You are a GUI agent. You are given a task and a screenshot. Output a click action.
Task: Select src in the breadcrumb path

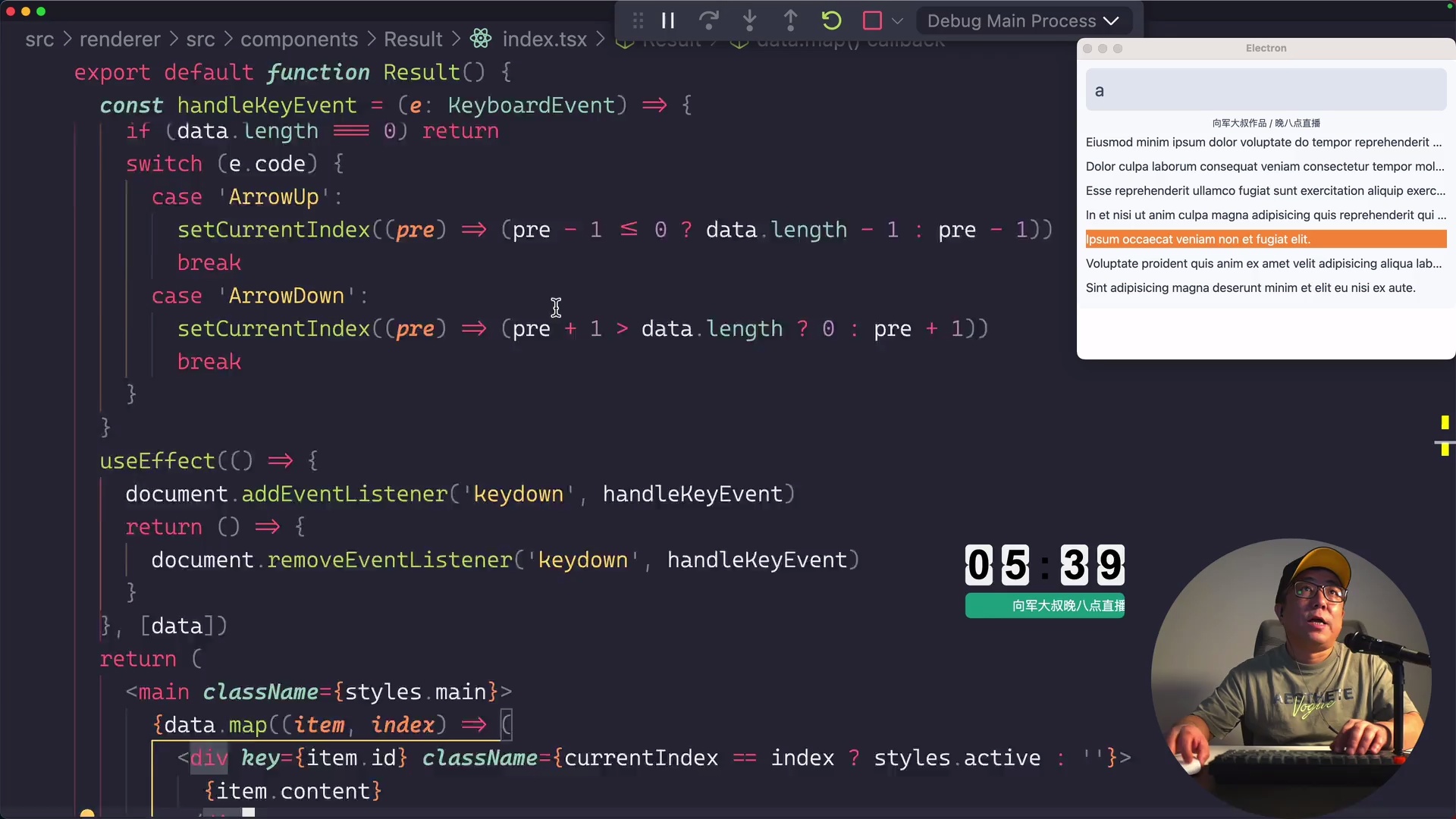point(42,39)
